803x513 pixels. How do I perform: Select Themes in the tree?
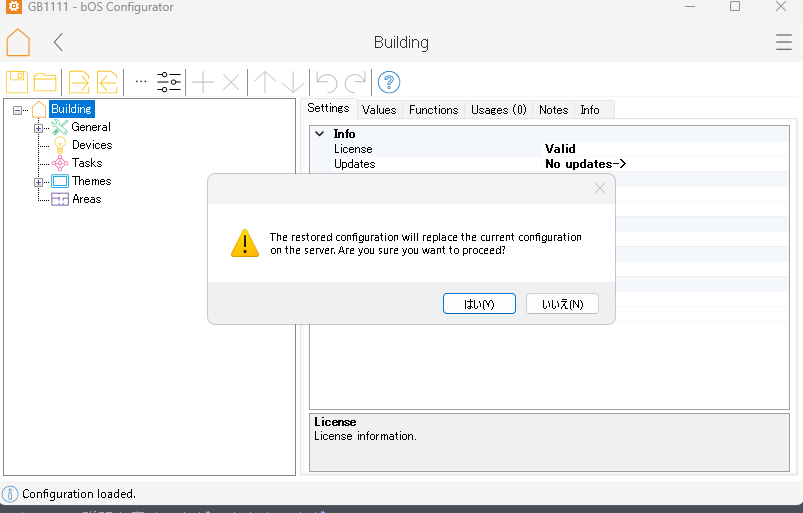[91, 181]
